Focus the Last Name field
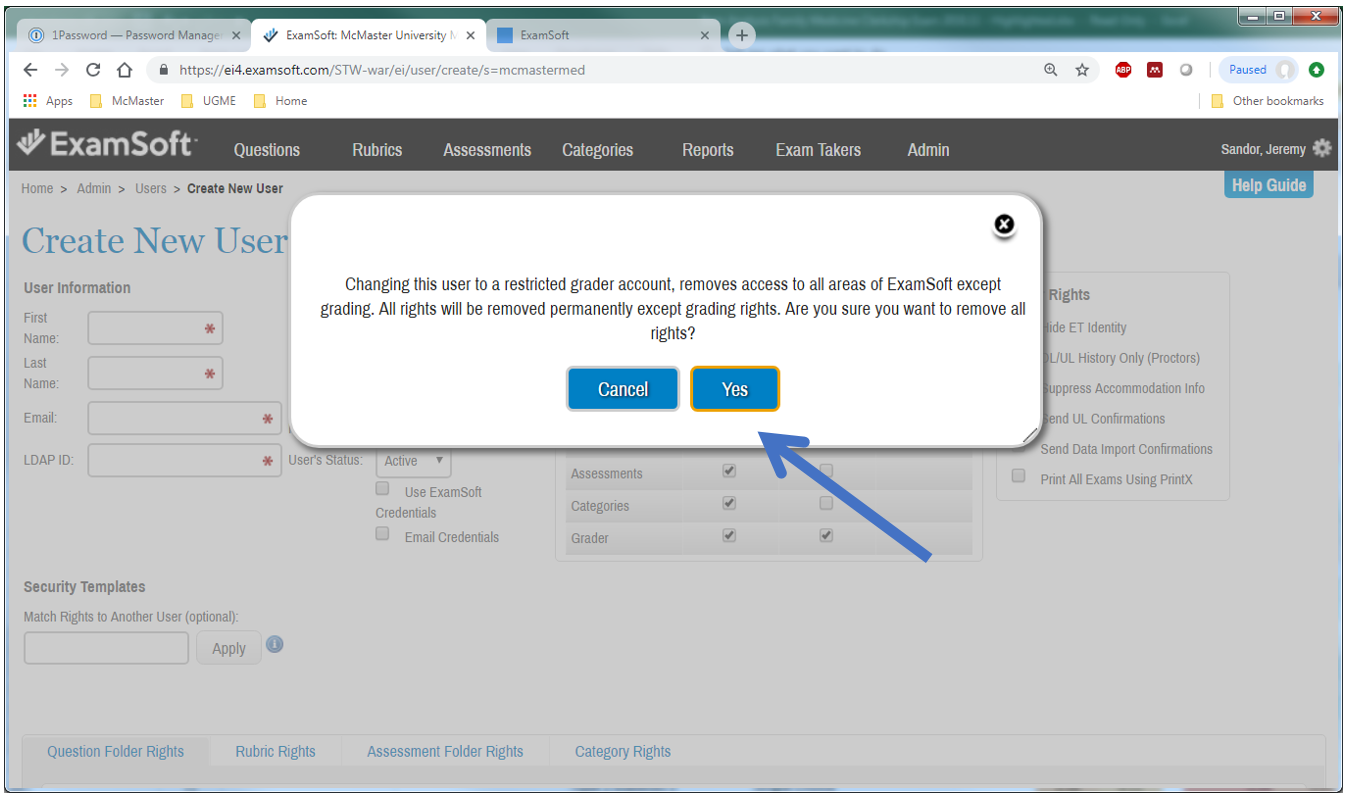1350x800 pixels. (155, 373)
